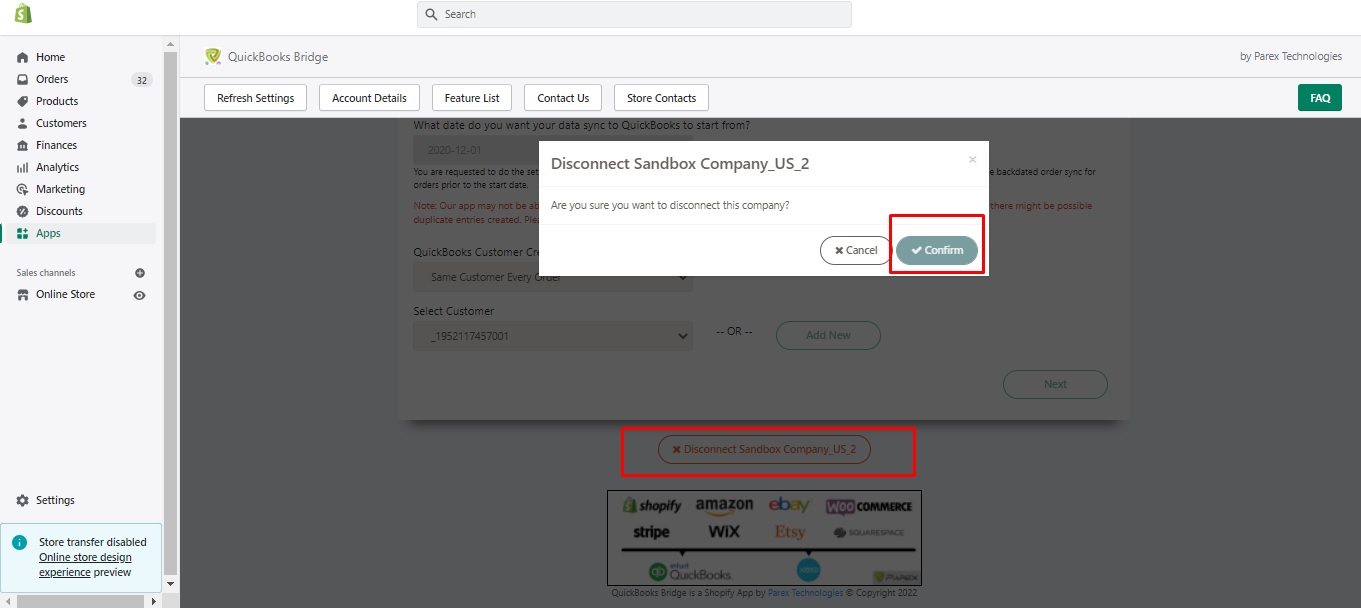Click the Sales channels heading

click(46, 273)
